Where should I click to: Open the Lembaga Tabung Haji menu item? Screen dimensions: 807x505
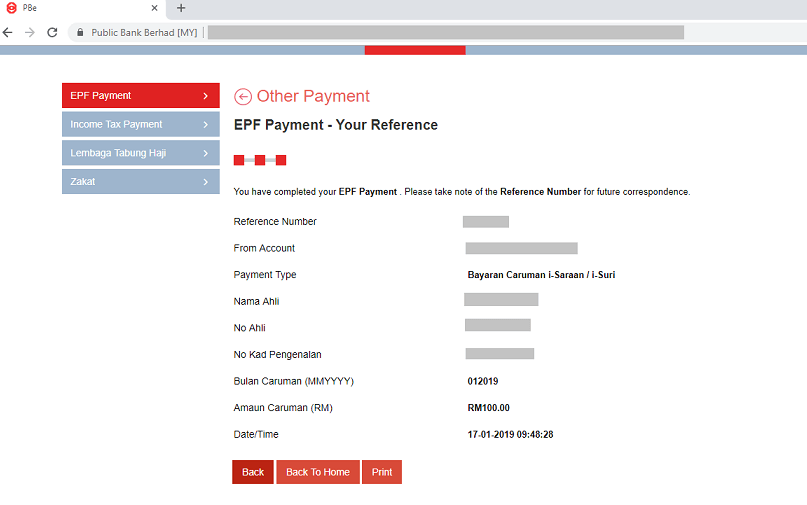tap(141, 153)
